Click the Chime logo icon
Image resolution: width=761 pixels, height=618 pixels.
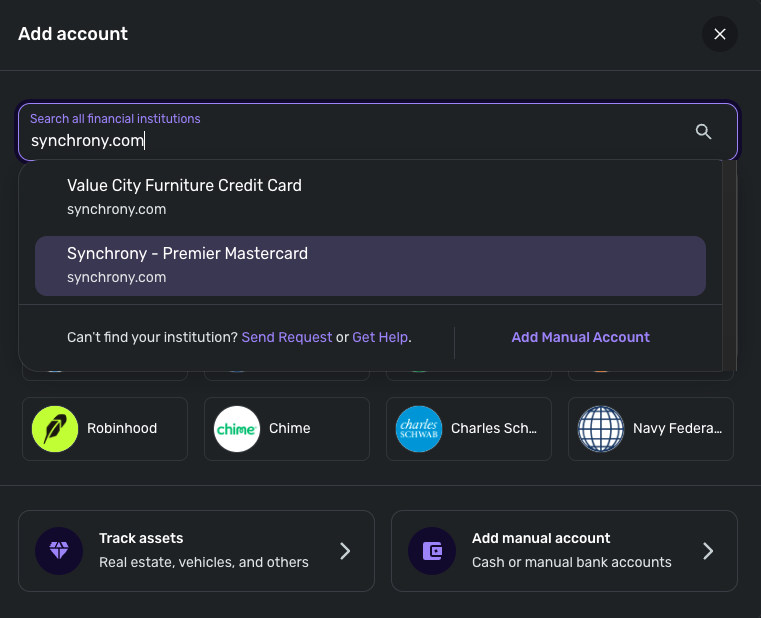237,429
